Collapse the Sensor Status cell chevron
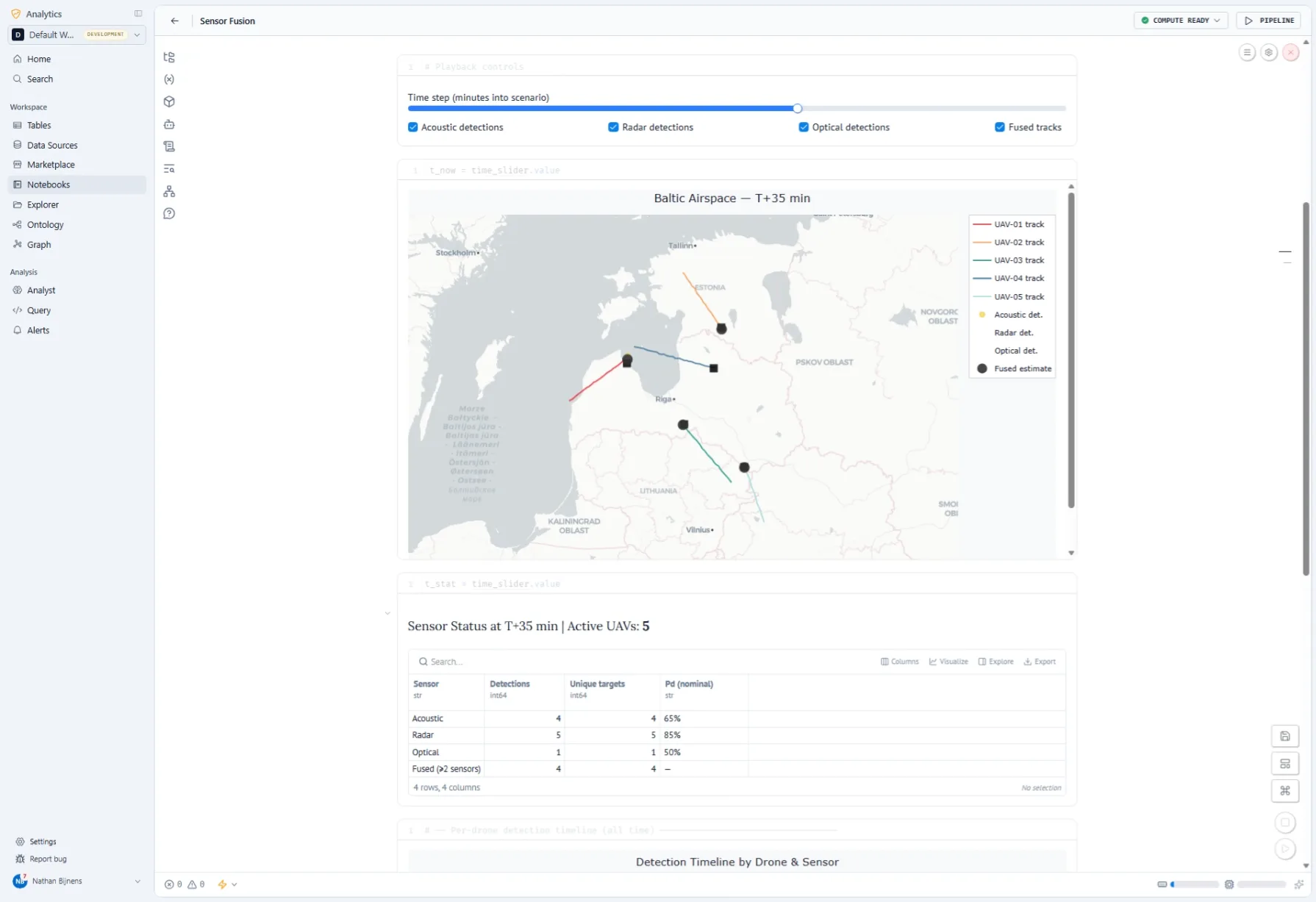 (x=387, y=613)
